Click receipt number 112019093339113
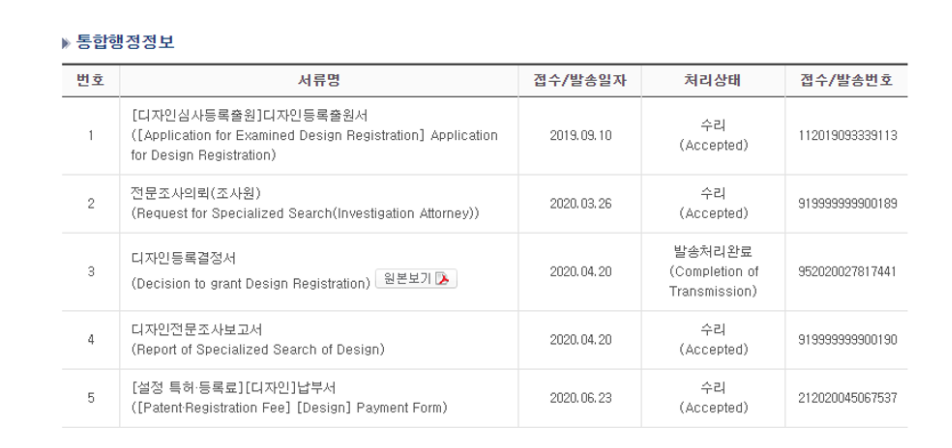 [847, 135]
